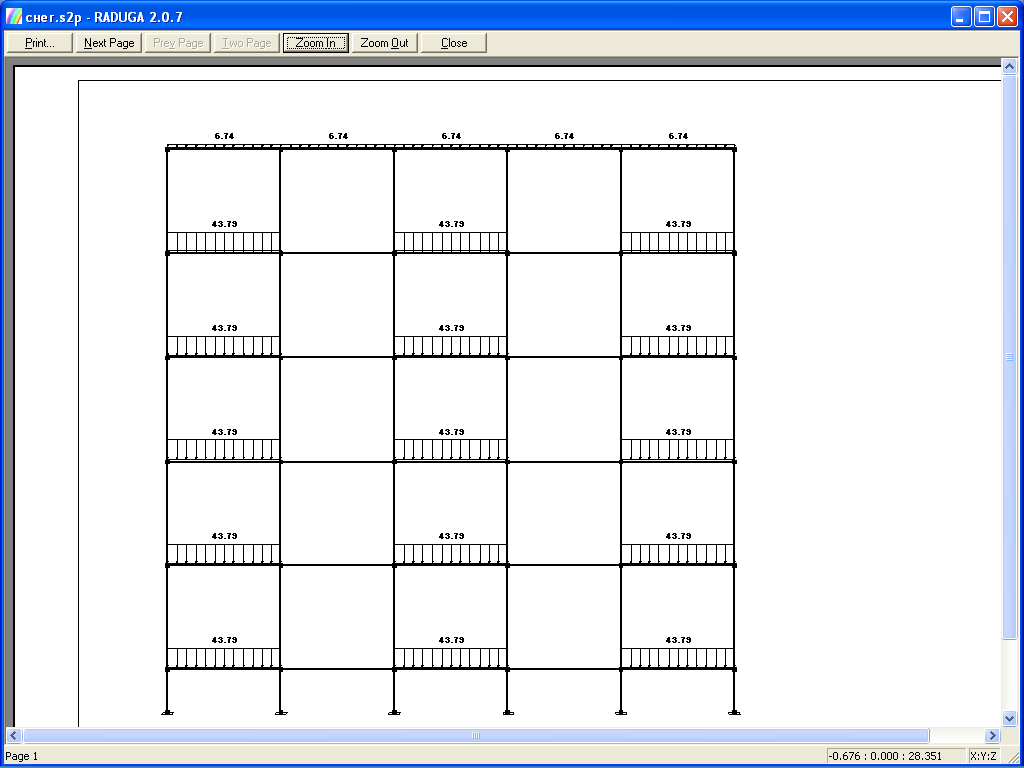Click the horizontal scrollbar thumb
Viewport: 1024px width, 768px height.
pos(476,735)
